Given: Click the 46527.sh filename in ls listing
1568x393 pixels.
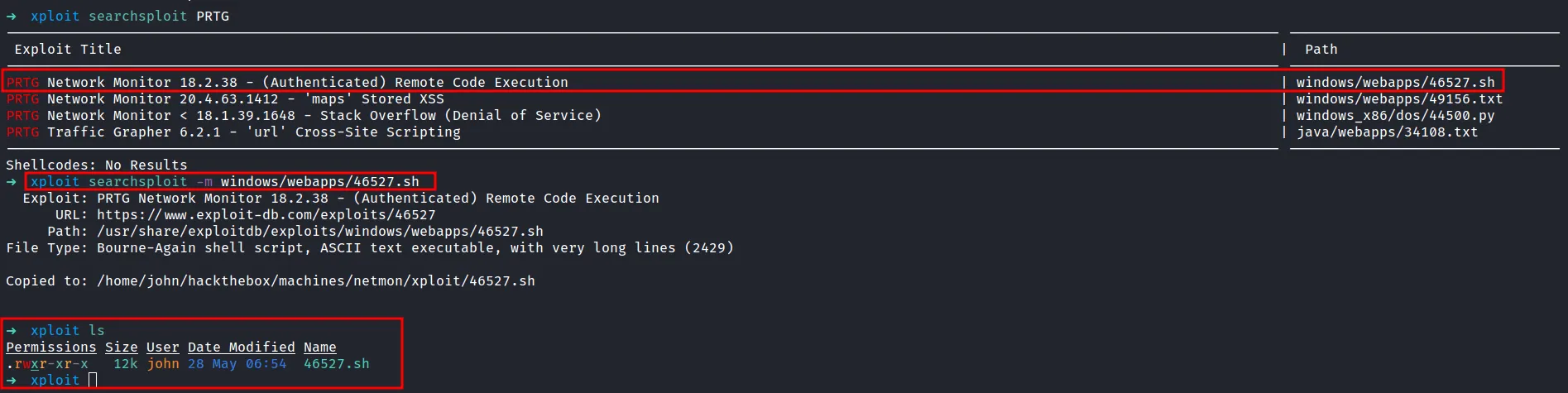Looking at the screenshot, I should pyautogui.click(x=336, y=364).
